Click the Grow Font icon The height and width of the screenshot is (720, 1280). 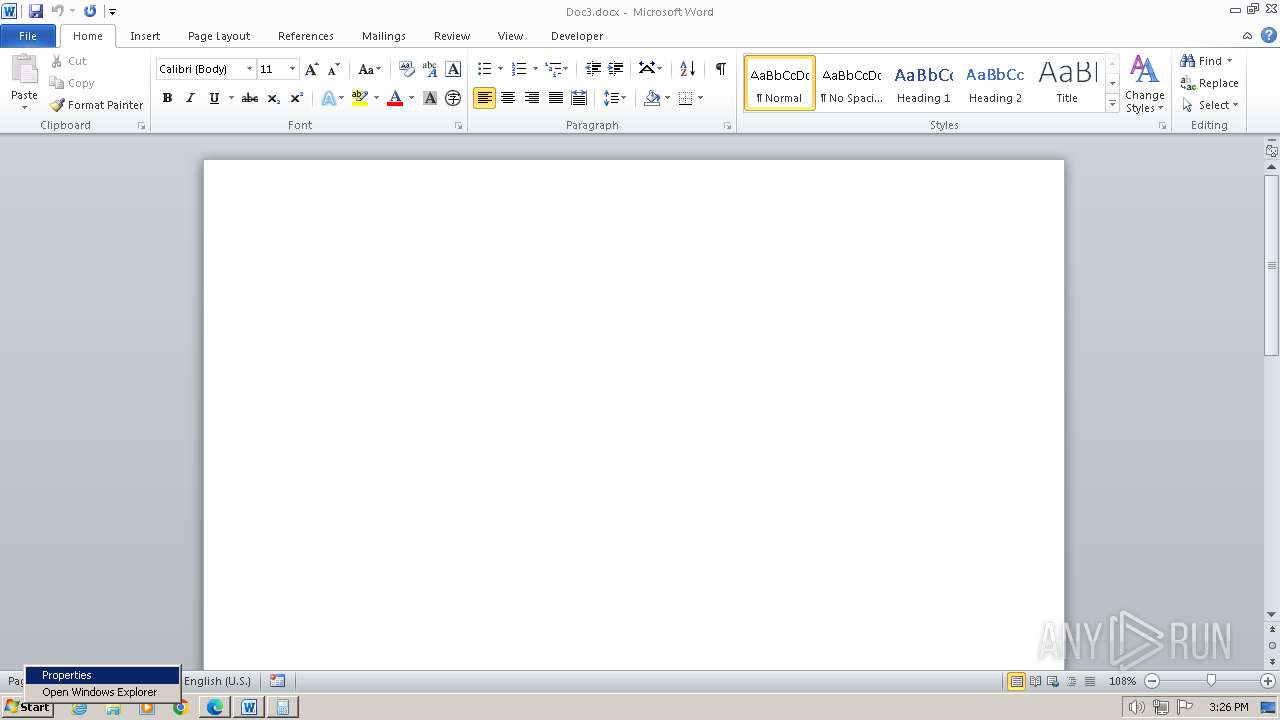click(312, 69)
